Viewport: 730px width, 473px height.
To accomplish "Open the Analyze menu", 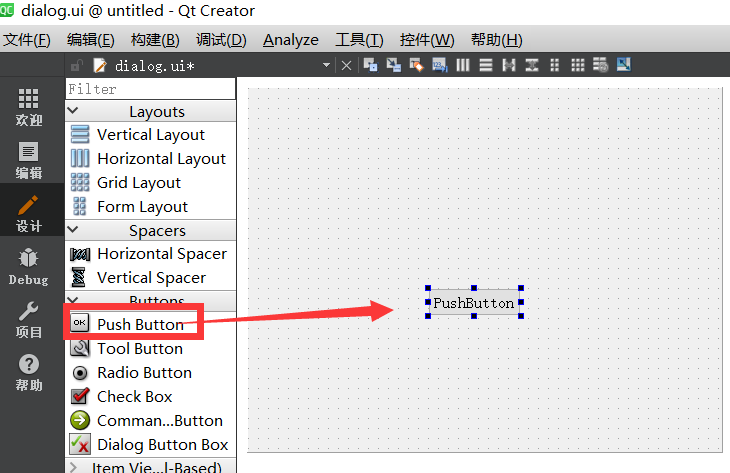I will coord(291,40).
